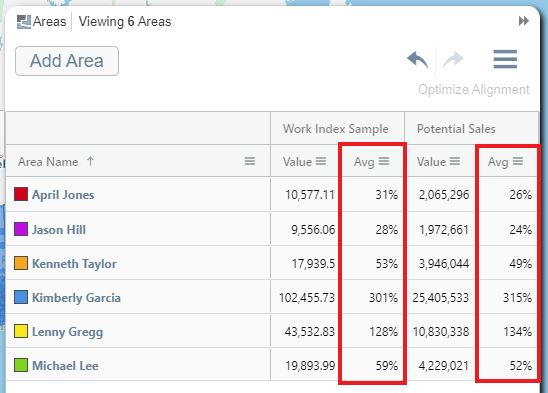The height and width of the screenshot is (393, 548).
Task: Click the undo arrow icon
Action: coord(418,60)
